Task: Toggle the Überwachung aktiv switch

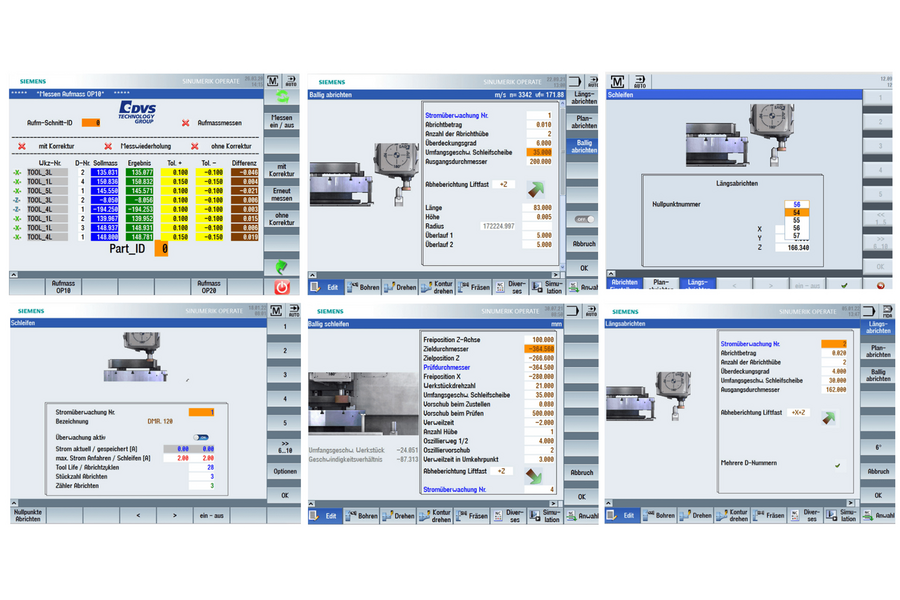Action: pos(203,437)
